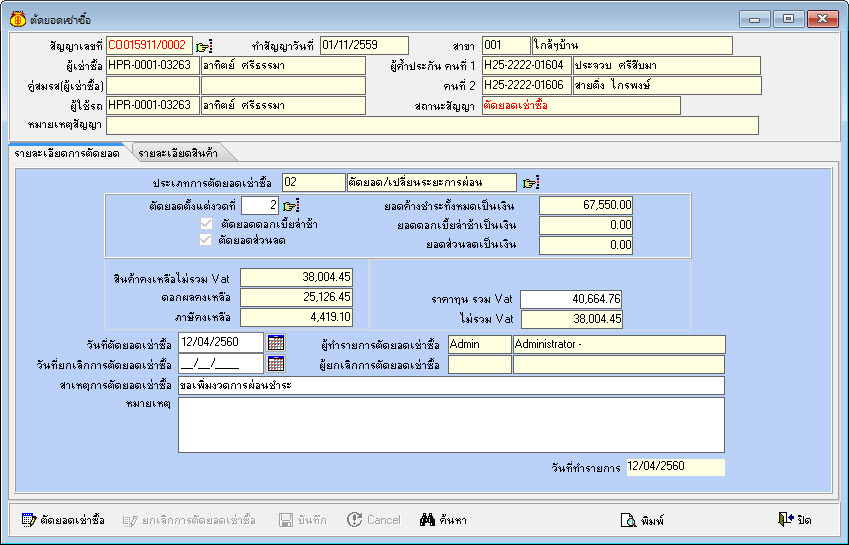Click the app icon in title bar
Viewport: 849px width, 545px height.
click(x=17, y=19)
